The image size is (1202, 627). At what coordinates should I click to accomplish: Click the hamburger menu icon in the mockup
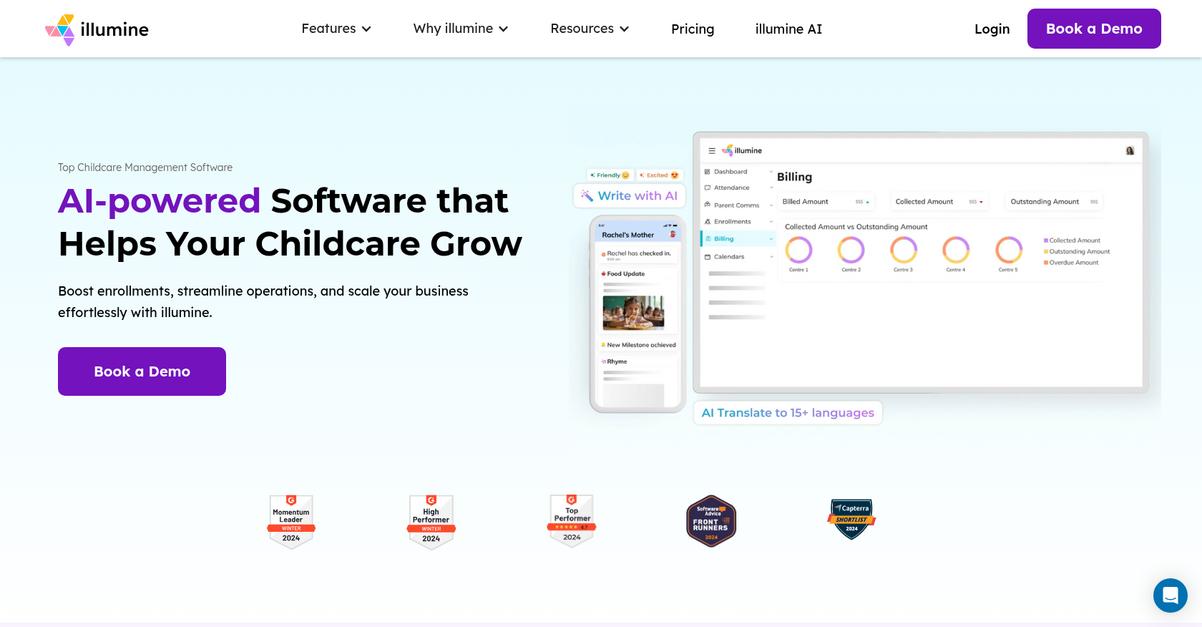pyautogui.click(x=712, y=151)
